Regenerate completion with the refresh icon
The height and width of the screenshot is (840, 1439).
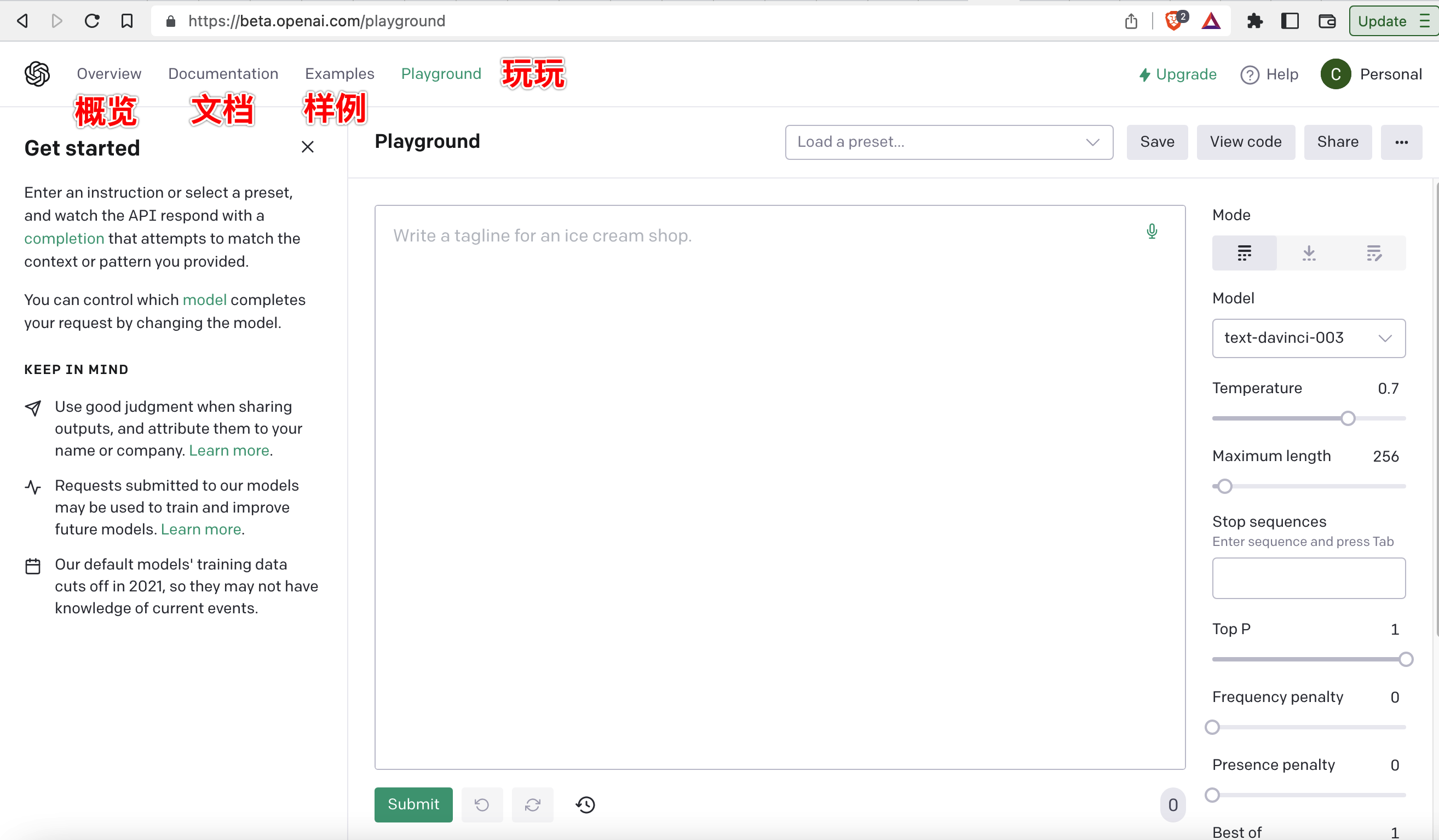[x=532, y=804]
